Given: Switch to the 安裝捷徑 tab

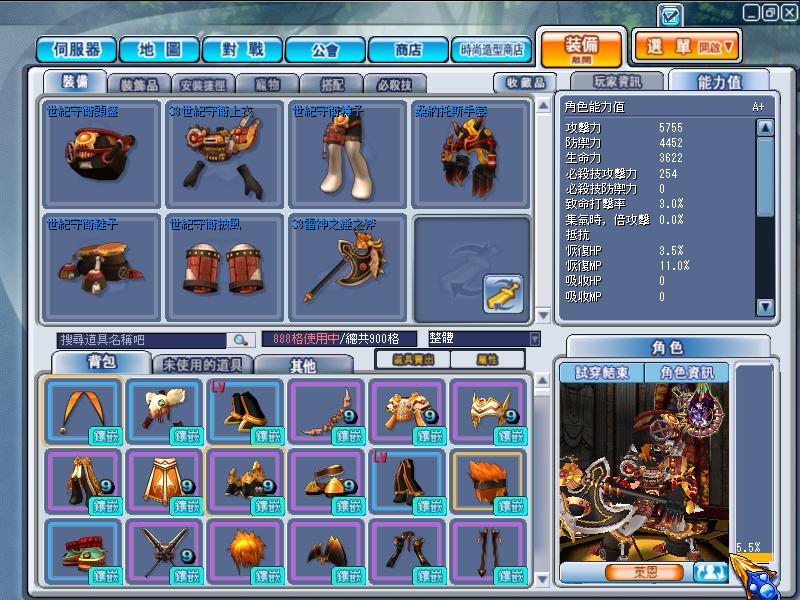Looking at the screenshot, I should point(203,85).
